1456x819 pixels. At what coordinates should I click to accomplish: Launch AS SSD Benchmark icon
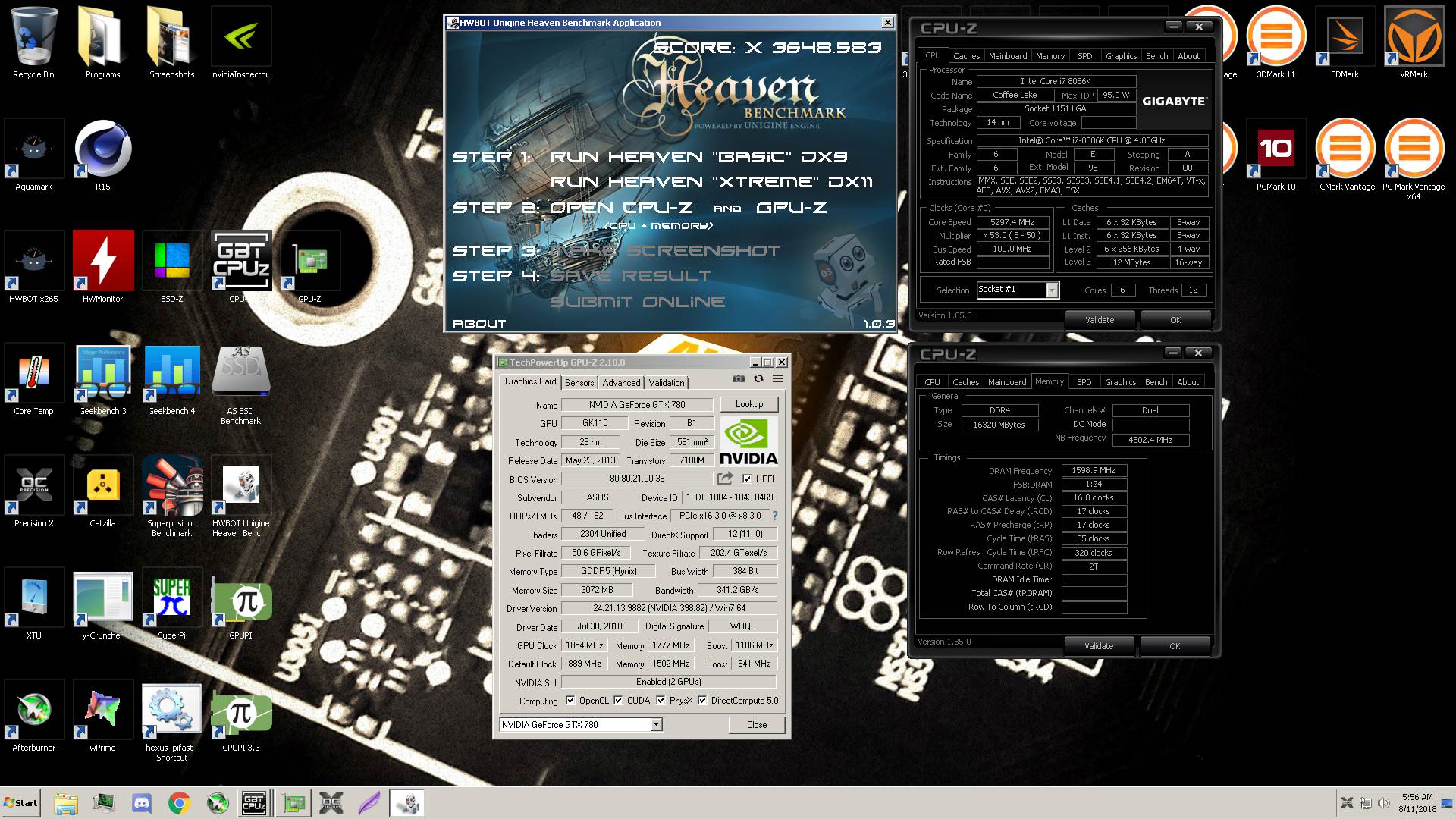tap(240, 385)
